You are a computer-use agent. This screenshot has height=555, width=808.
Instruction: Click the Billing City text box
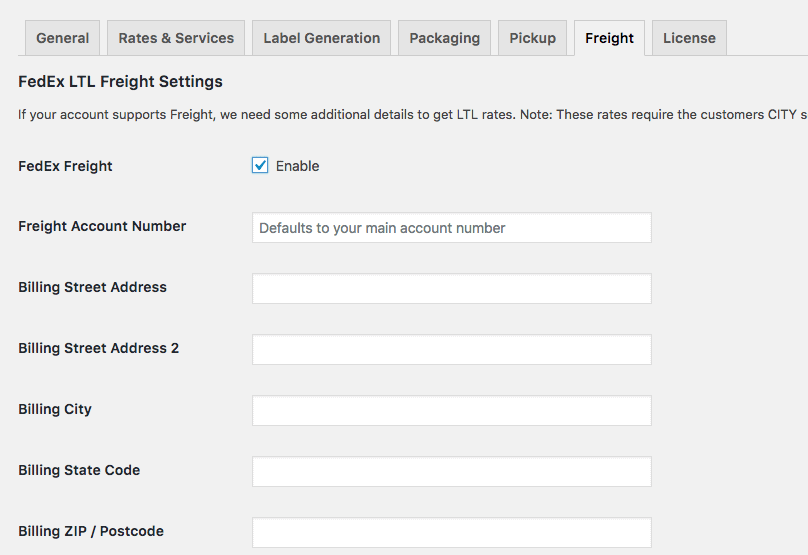point(451,410)
